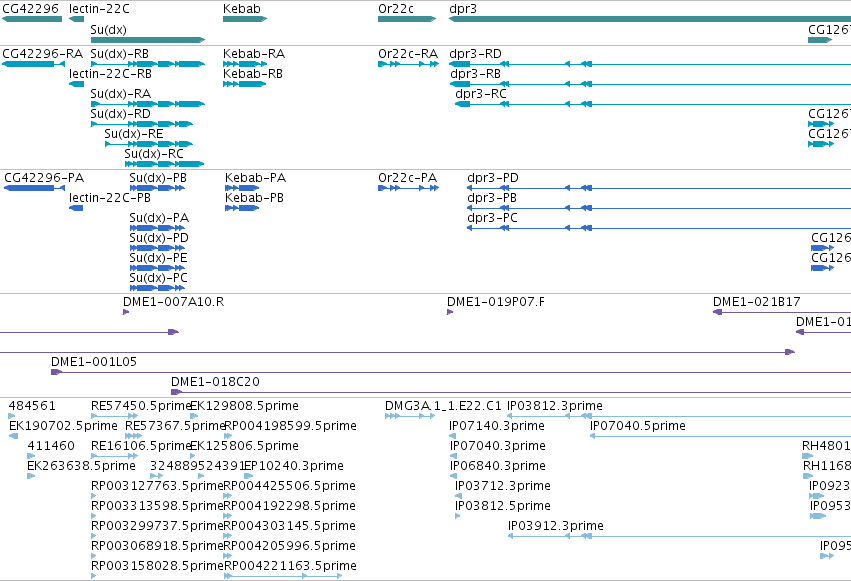Click the RP003313598.5prime label
The image size is (851, 581).
157,507
